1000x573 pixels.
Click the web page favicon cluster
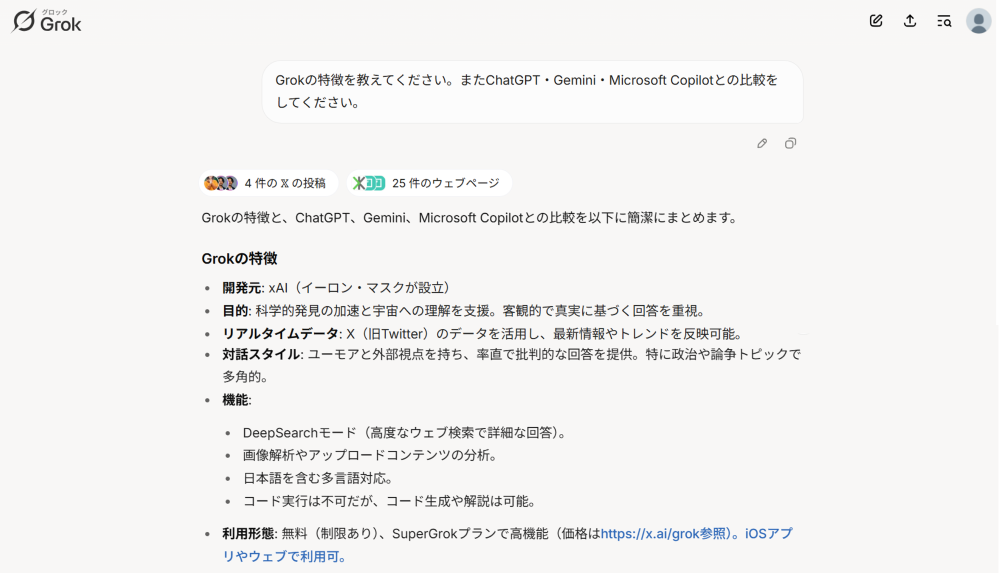click(x=369, y=183)
